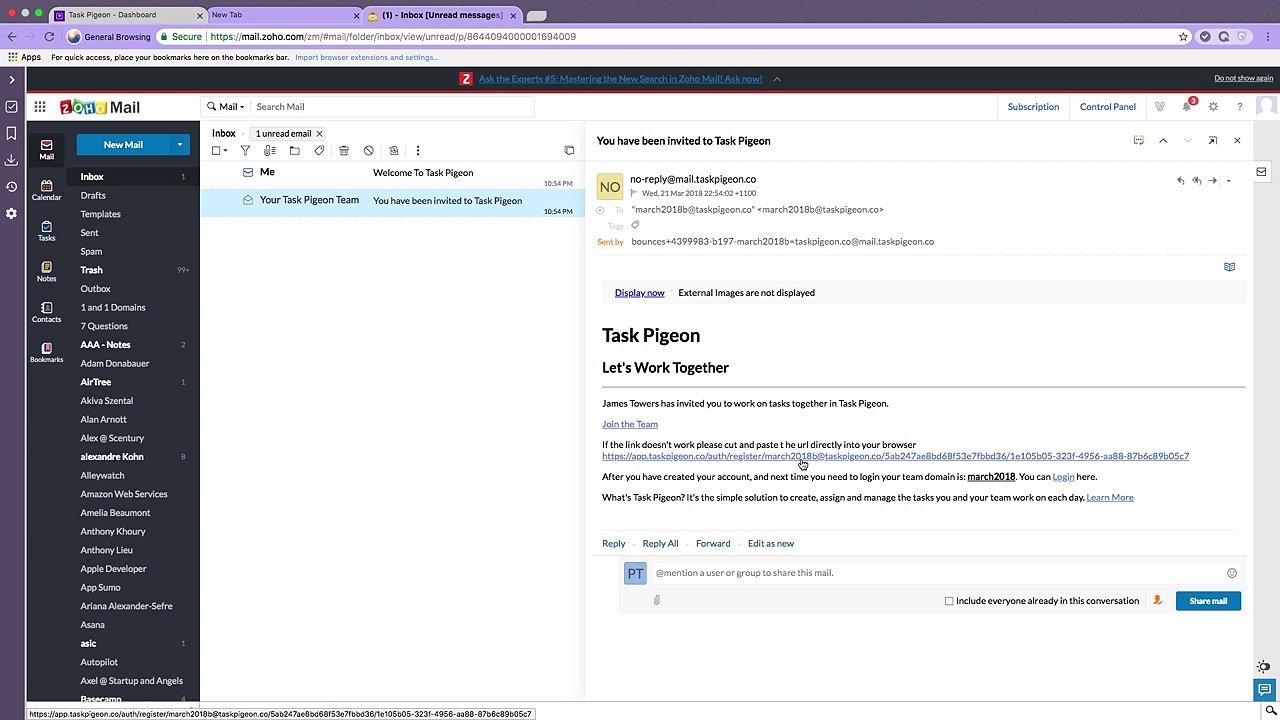This screenshot has width=1280, height=720.
Task: Open the reader view book icon
Action: coord(1229,267)
